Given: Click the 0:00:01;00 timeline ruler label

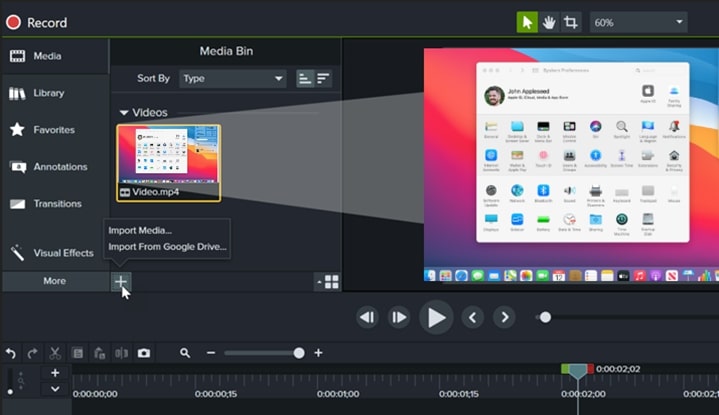Looking at the screenshot, I should (x=338, y=394).
